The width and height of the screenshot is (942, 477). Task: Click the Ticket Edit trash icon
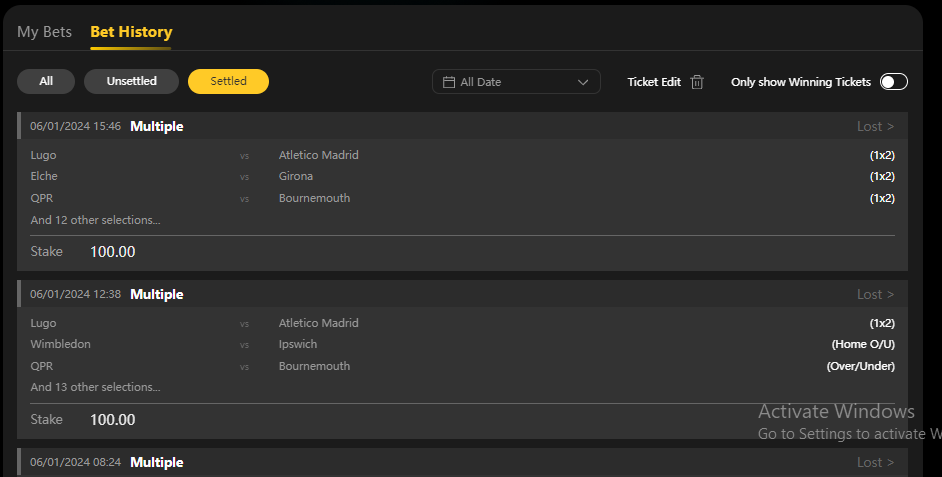pyautogui.click(x=697, y=82)
